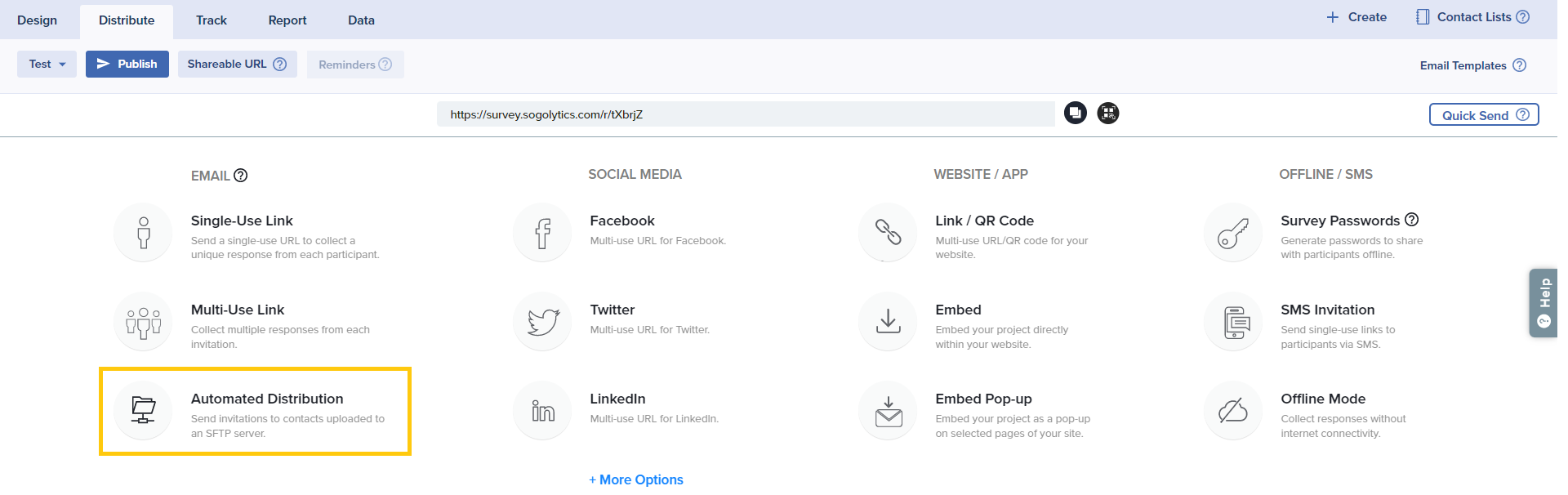Click the QR code icon beside URL
Viewport: 1568px width, 495px height.
pos(1107,114)
